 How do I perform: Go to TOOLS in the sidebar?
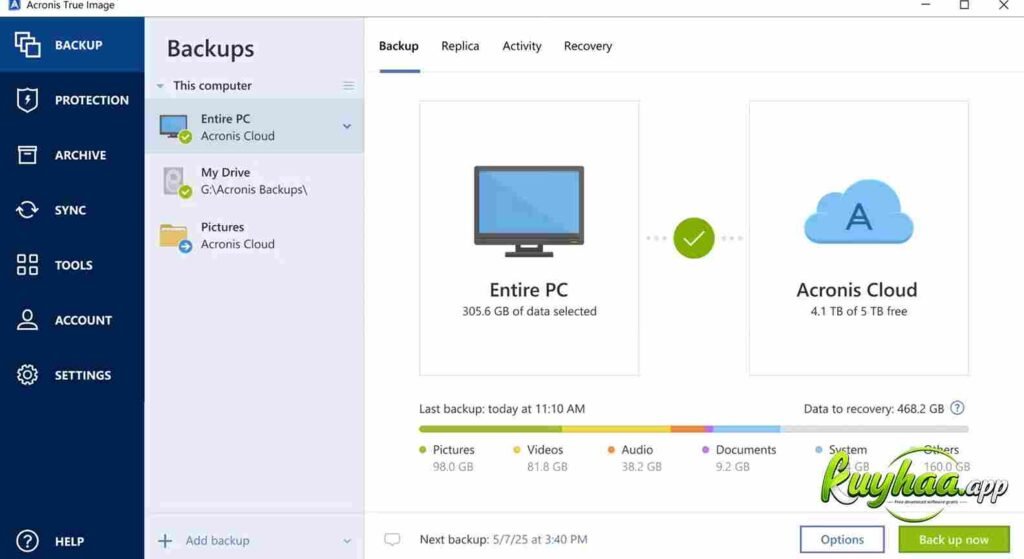point(72,264)
